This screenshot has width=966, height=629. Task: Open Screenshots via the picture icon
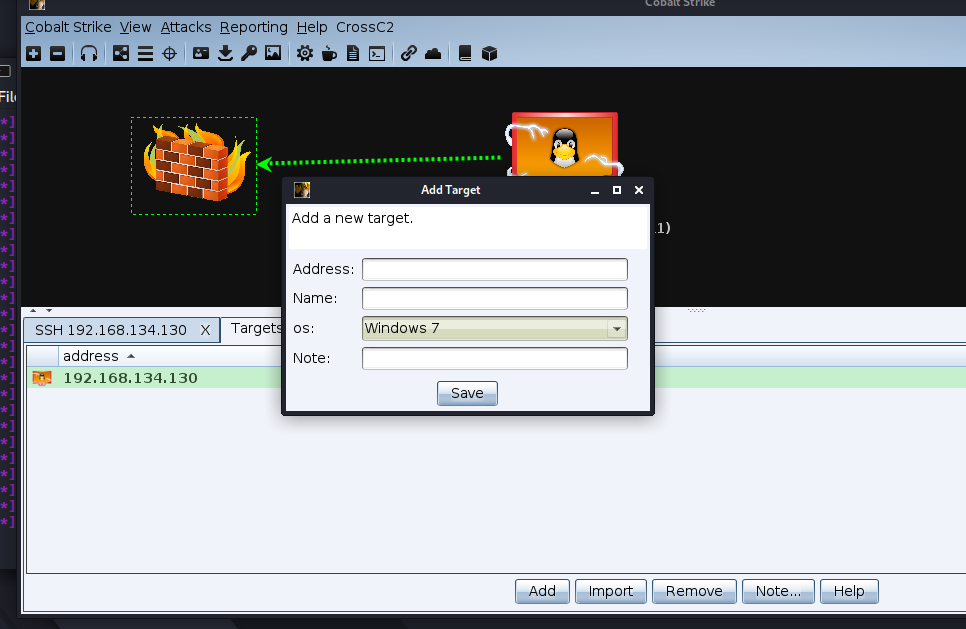coord(273,54)
